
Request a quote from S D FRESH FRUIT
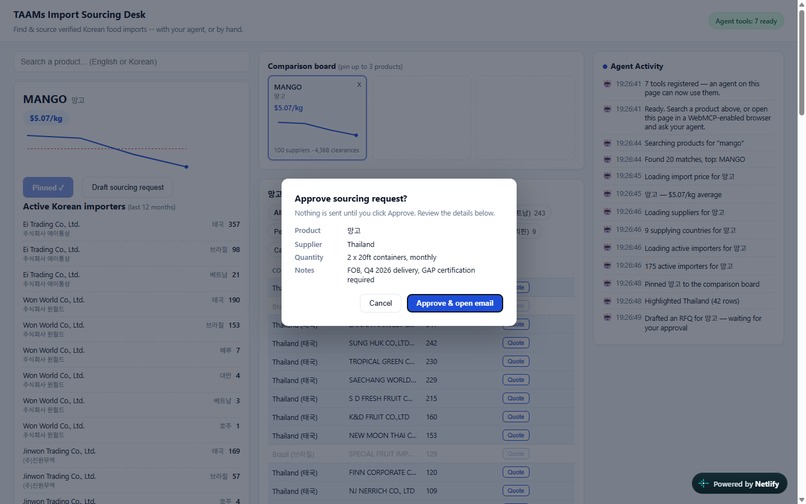pos(516,399)
